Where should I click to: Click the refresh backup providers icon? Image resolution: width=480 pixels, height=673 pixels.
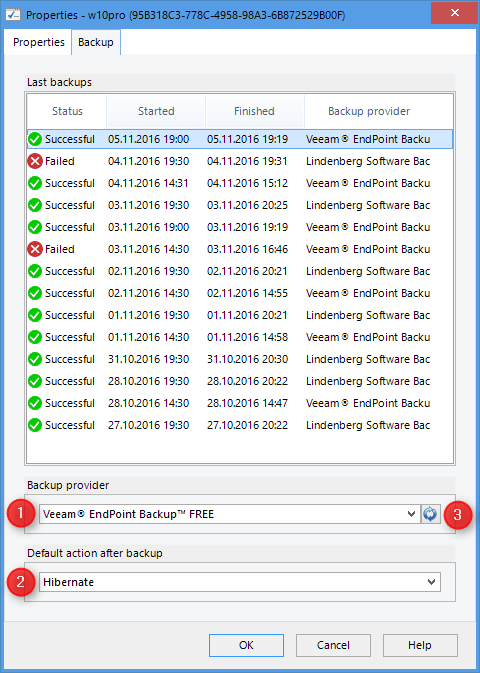click(430, 514)
